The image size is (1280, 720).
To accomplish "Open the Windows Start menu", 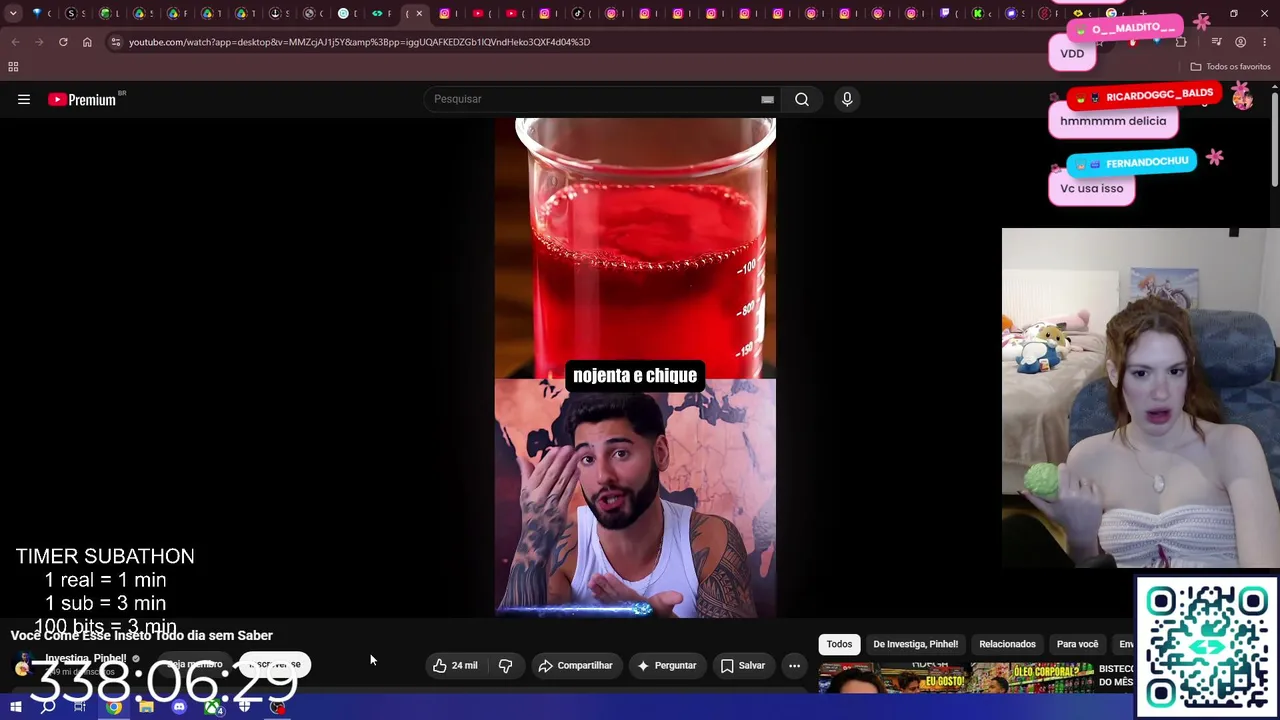I will point(15,707).
